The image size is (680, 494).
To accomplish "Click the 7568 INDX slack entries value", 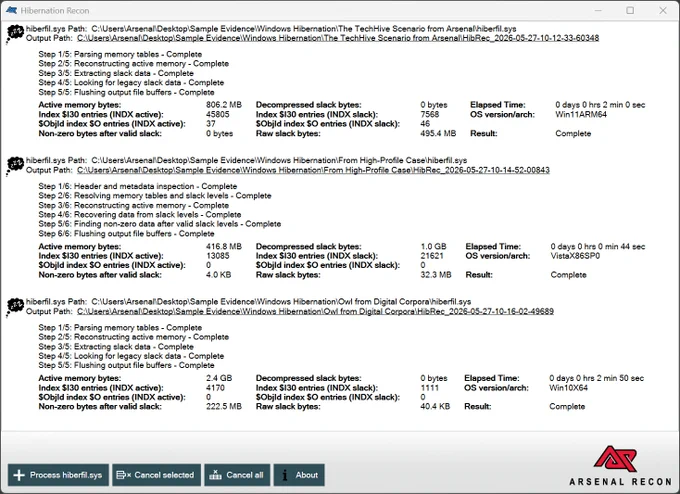I will click(430, 115).
